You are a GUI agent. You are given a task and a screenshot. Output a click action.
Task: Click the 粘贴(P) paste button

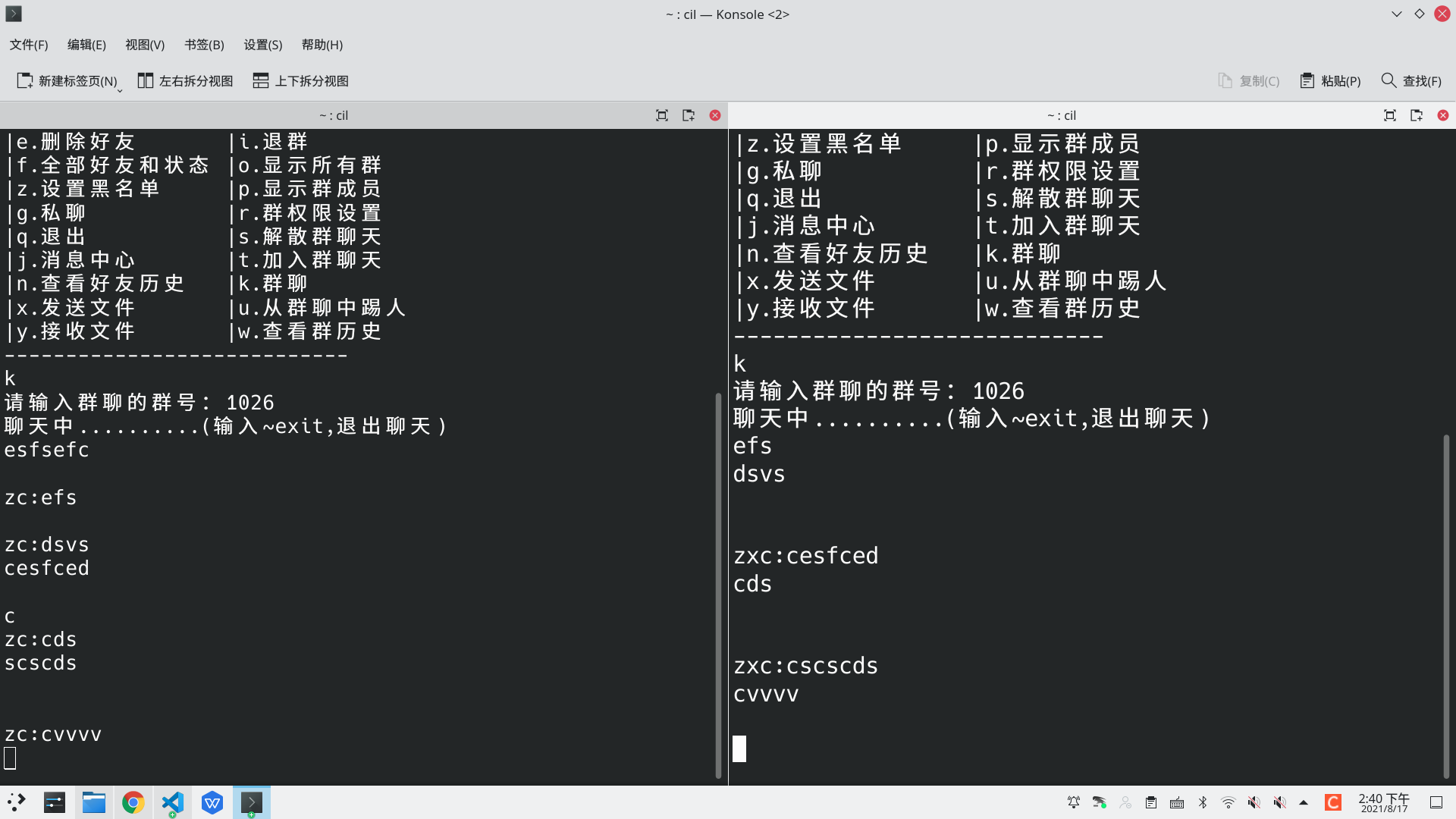point(1331,80)
